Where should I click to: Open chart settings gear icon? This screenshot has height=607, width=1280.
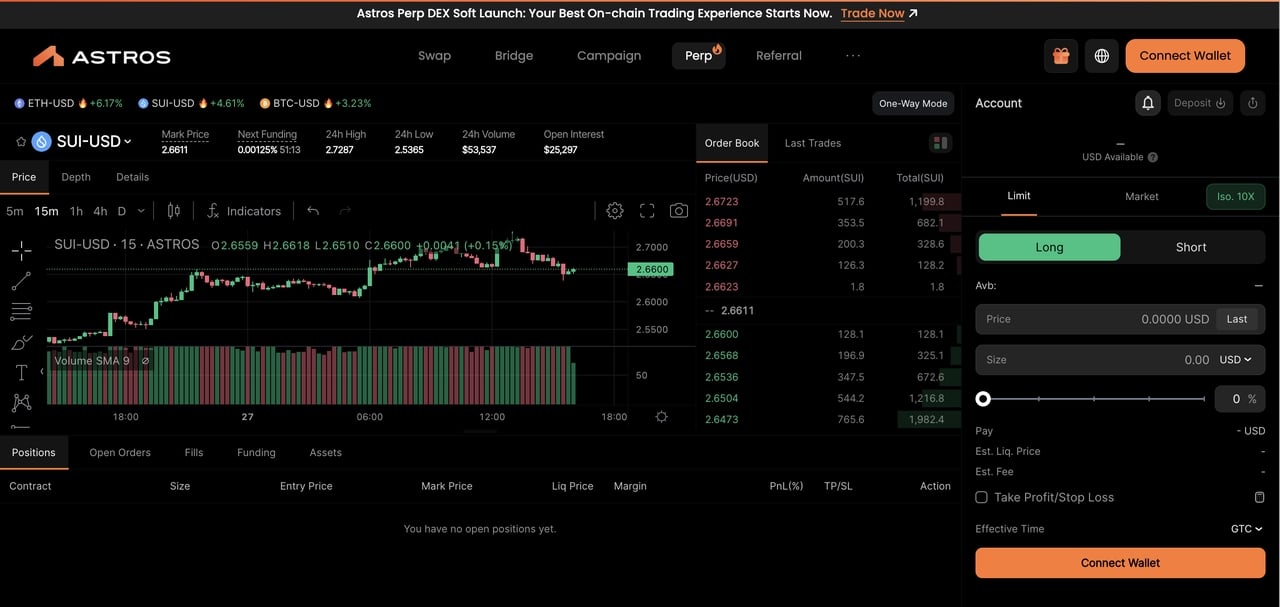click(615, 211)
